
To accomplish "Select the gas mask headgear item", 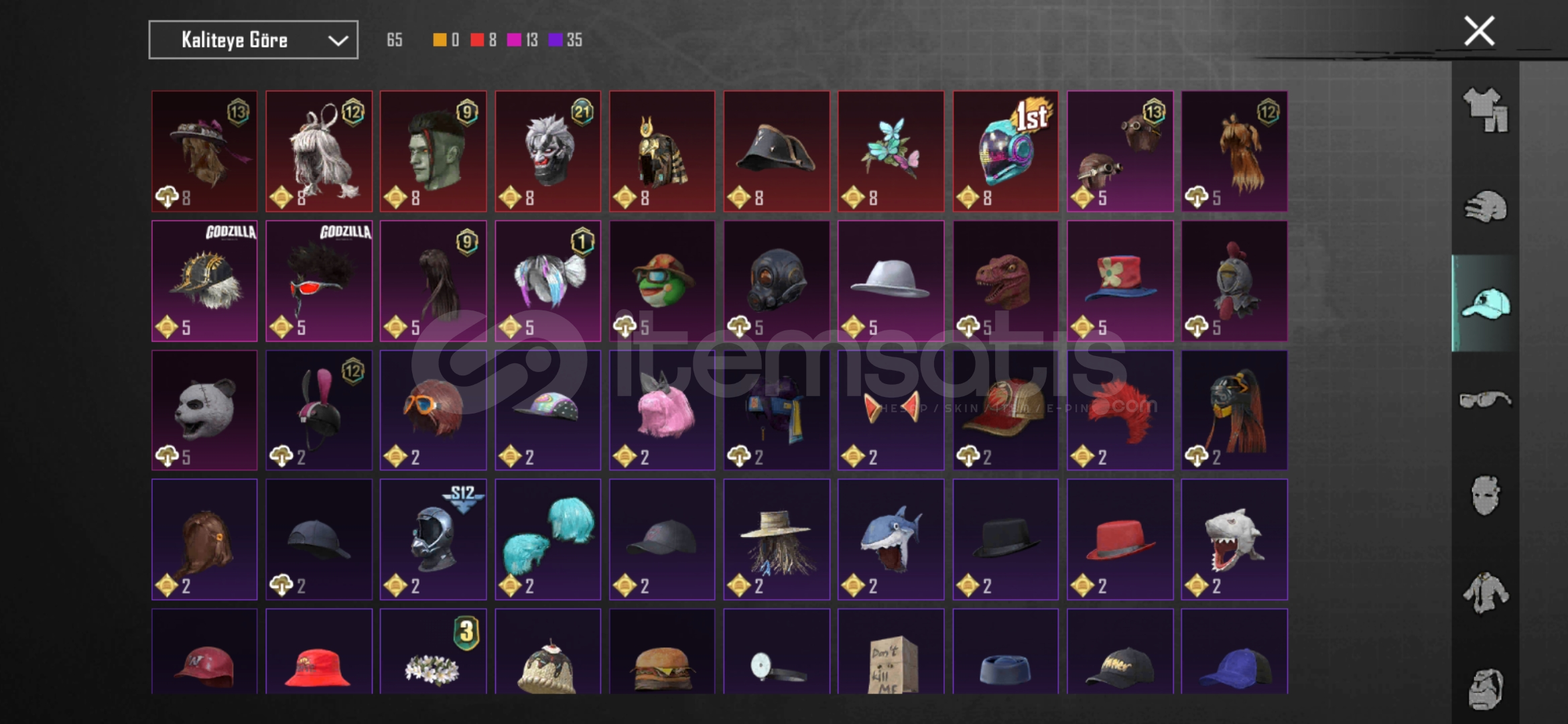I will tap(777, 281).
